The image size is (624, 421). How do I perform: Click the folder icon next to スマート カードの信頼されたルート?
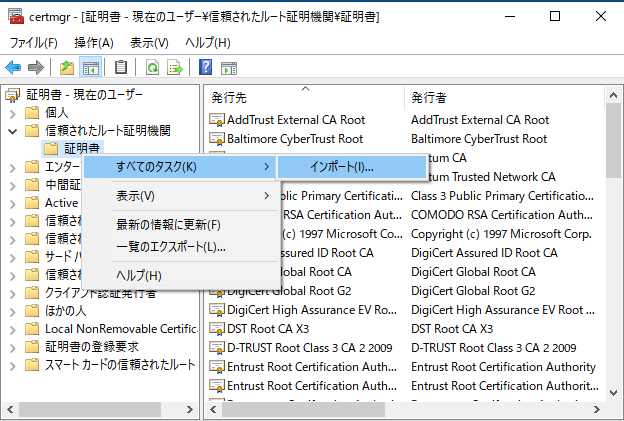tap(32, 364)
